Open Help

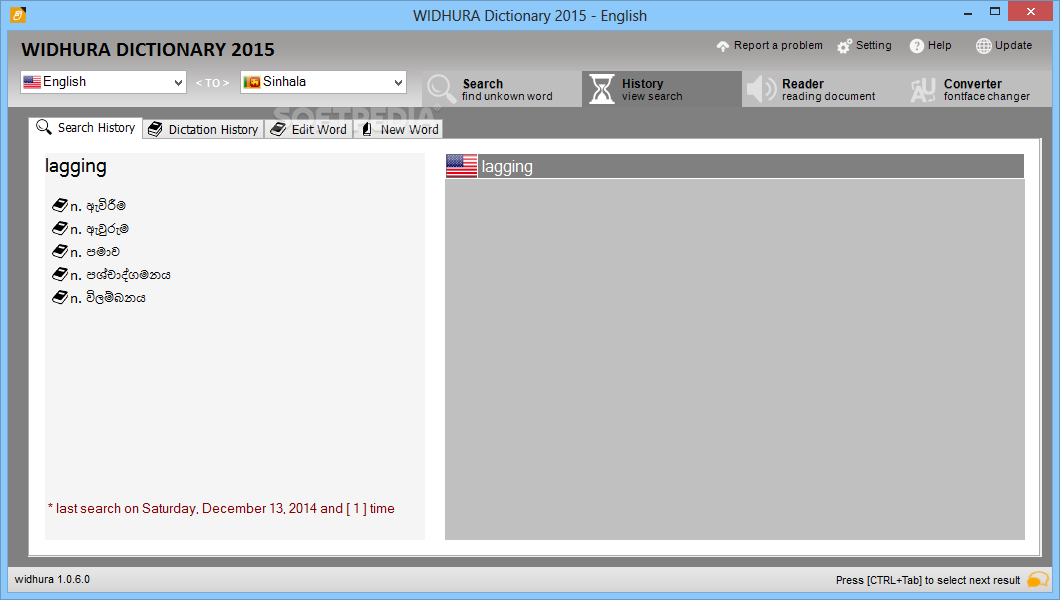(939, 45)
